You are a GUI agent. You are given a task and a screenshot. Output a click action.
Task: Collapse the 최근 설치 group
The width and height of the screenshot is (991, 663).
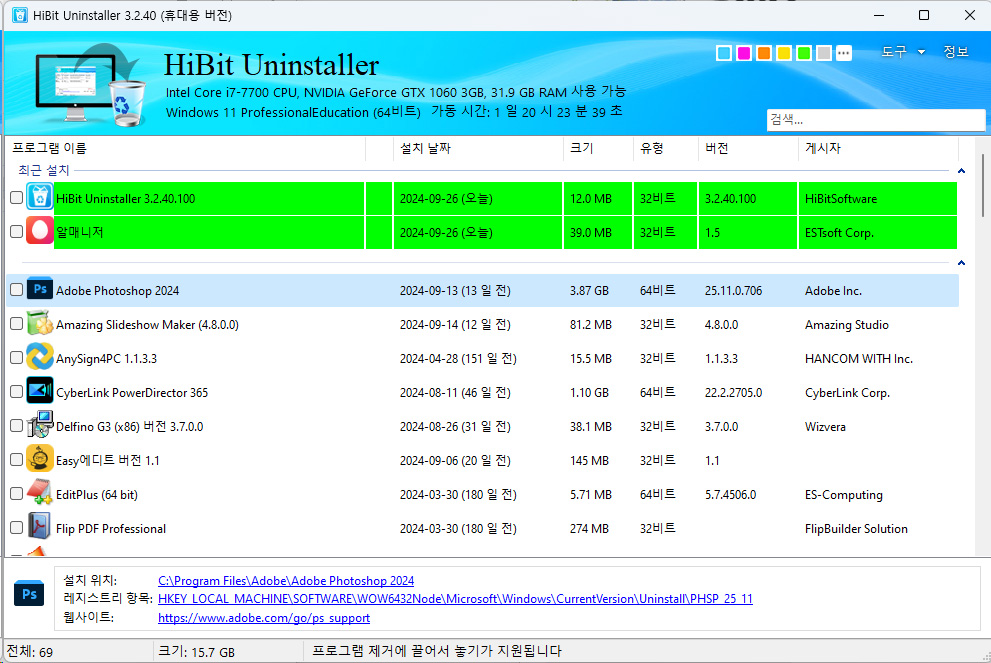coord(961,171)
